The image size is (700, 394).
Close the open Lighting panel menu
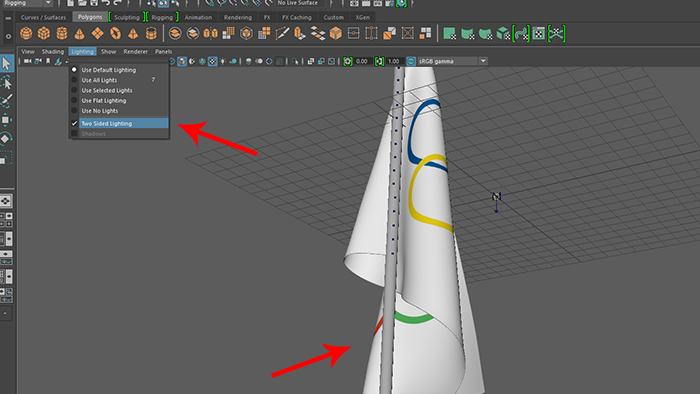pos(83,52)
